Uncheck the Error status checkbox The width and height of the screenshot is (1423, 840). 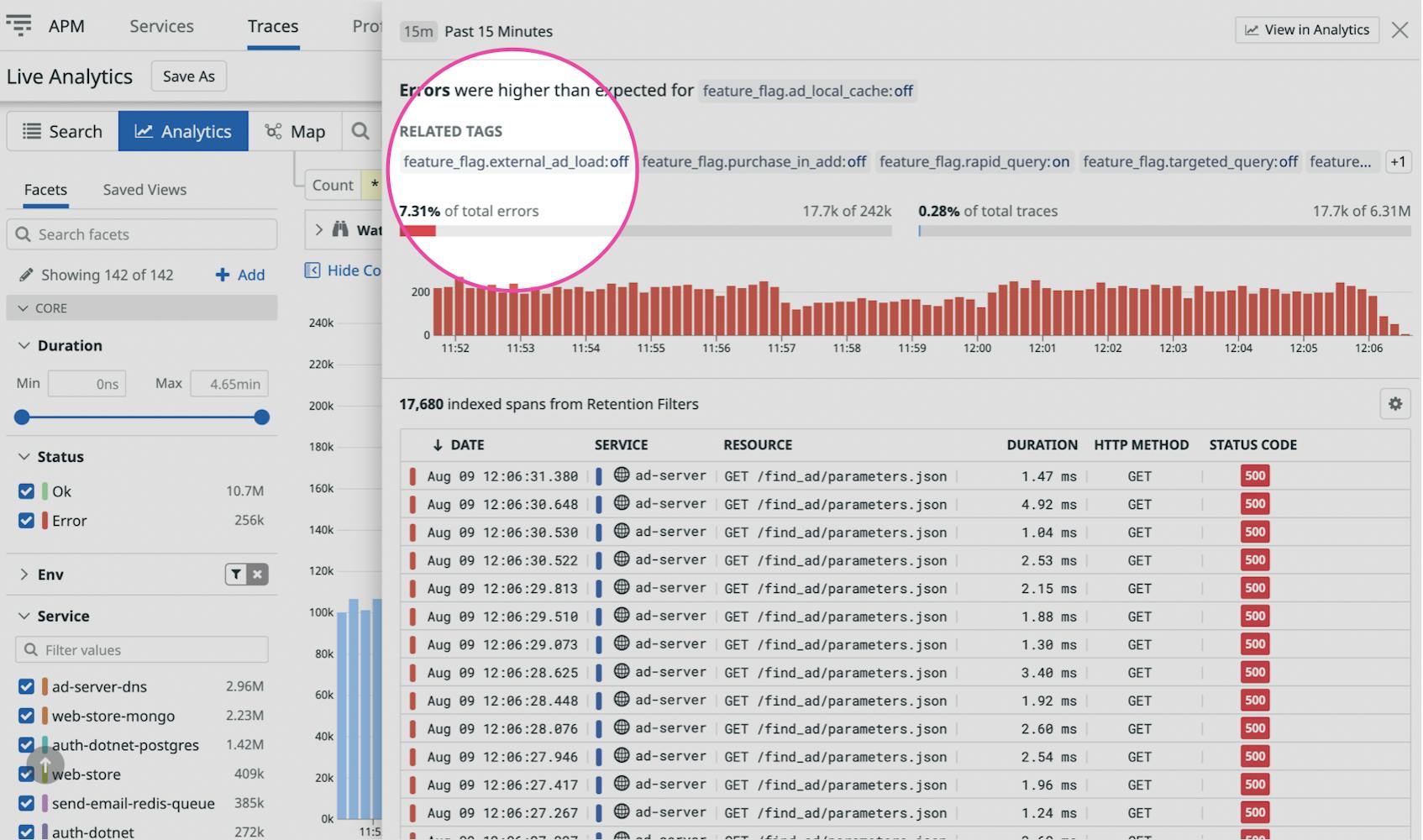pos(25,520)
